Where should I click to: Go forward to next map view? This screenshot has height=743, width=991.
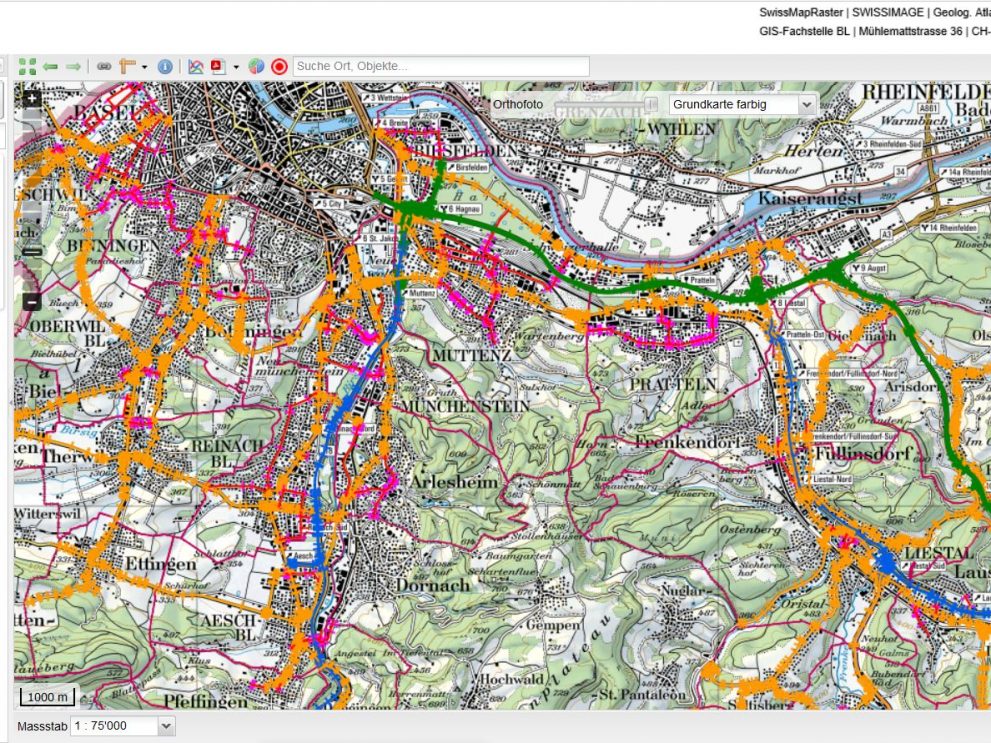73,66
